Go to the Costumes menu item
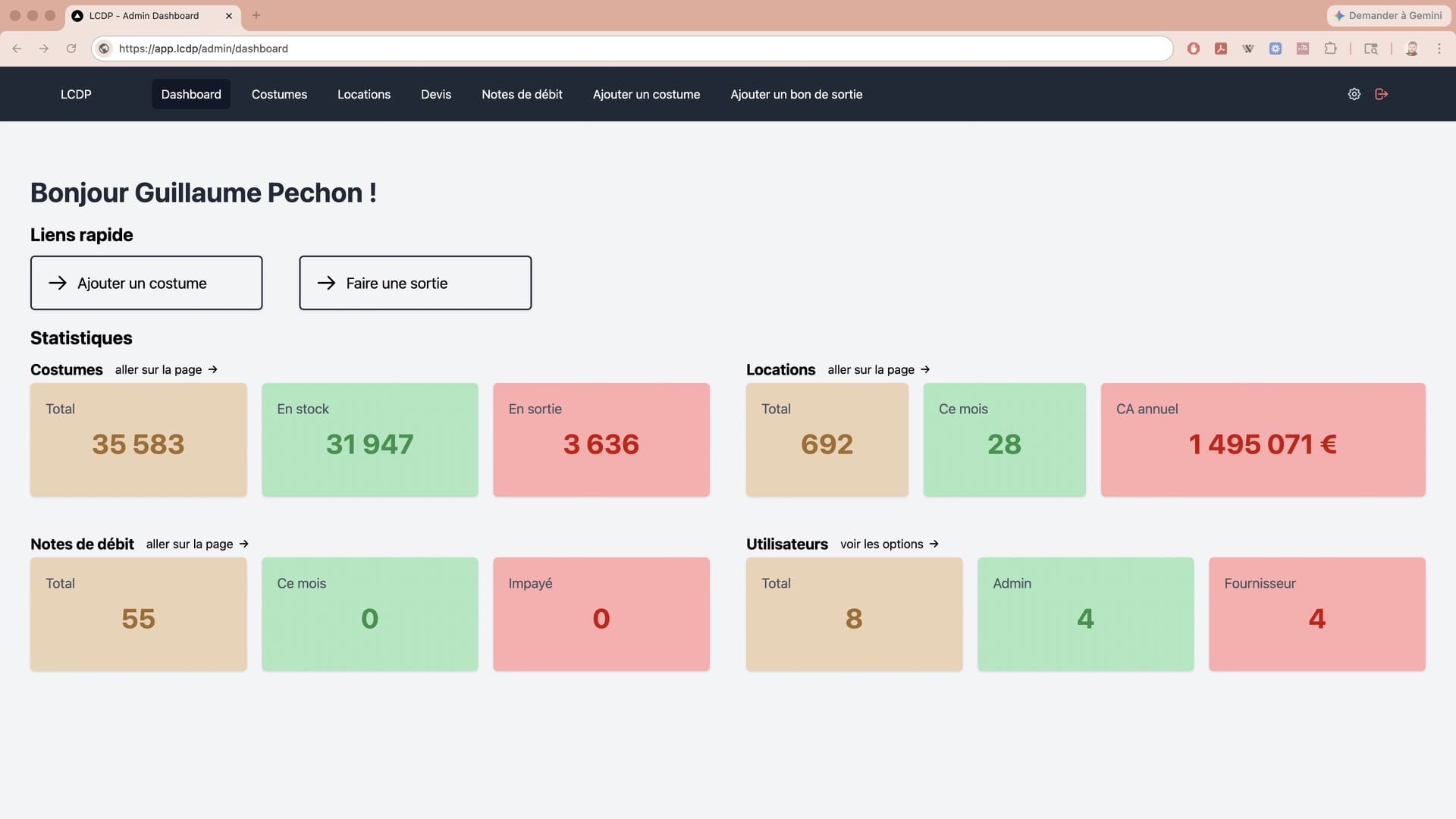The height and width of the screenshot is (819, 1456). click(x=279, y=94)
